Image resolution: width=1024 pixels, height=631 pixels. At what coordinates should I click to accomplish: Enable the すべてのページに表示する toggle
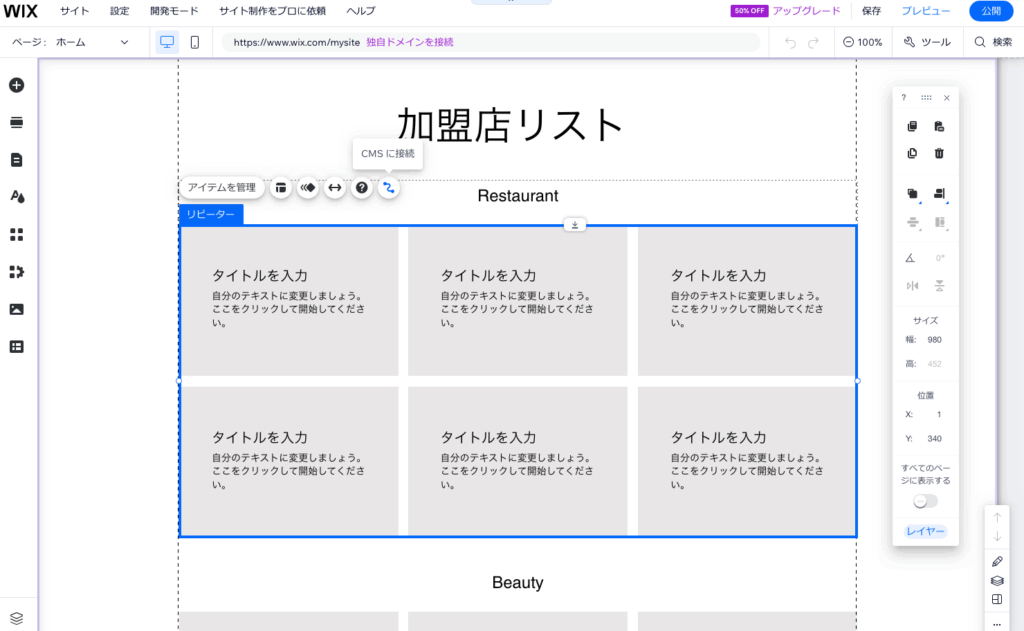point(924,501)
